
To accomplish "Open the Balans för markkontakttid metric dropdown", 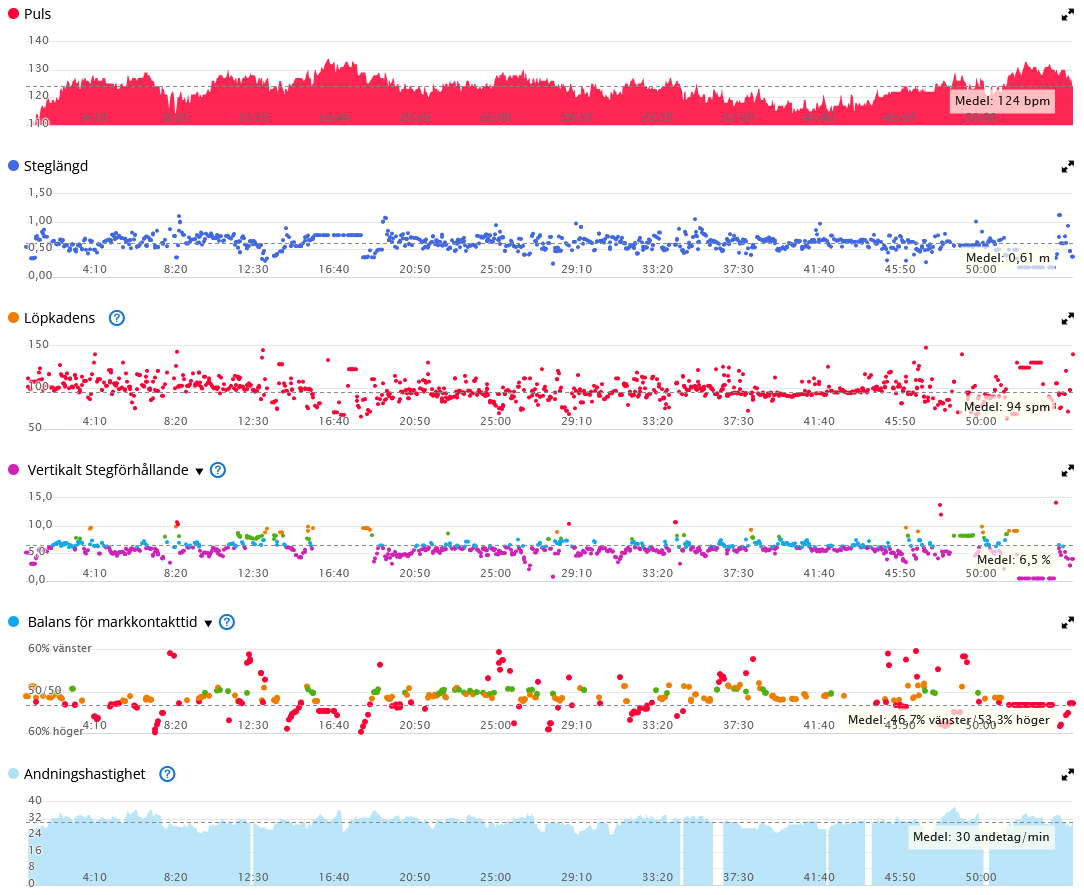I will 208,623.
